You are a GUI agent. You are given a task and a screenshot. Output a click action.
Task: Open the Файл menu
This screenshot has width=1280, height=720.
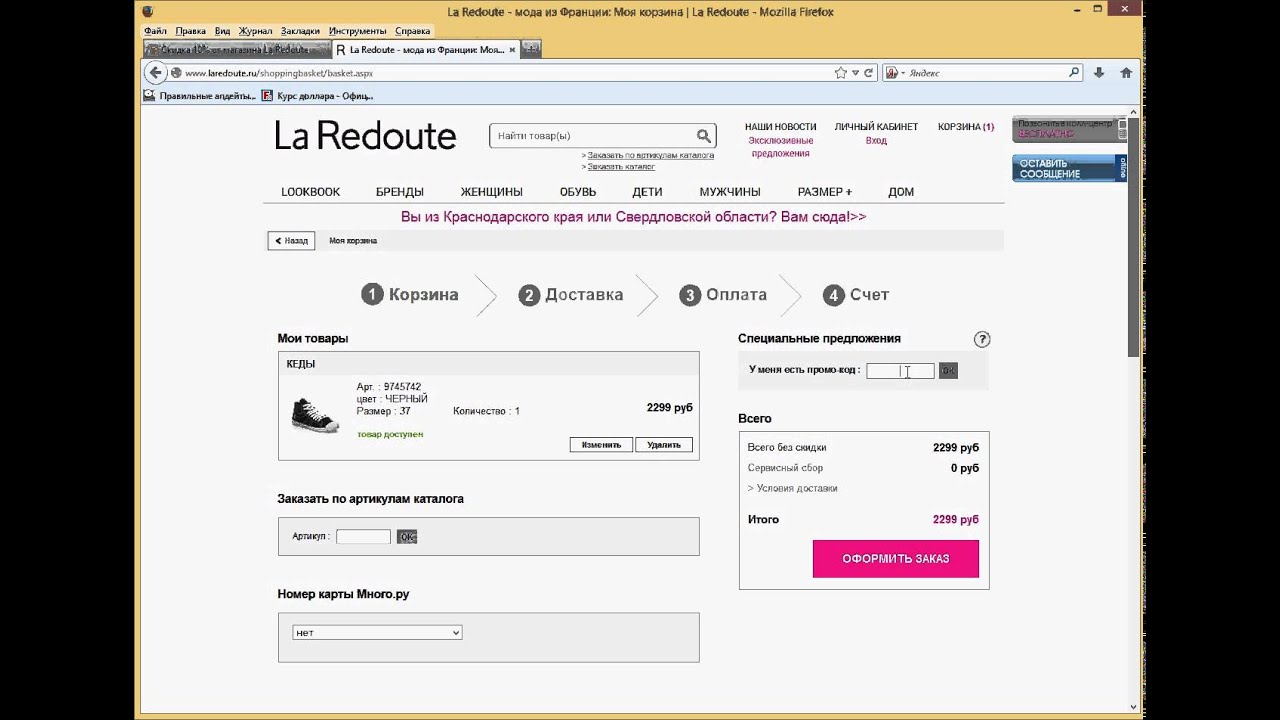(x=155, y=31)
